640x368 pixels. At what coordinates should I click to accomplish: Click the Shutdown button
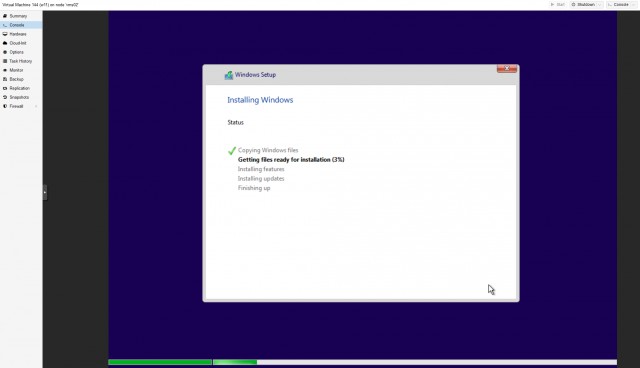click(x=583, y=4)
